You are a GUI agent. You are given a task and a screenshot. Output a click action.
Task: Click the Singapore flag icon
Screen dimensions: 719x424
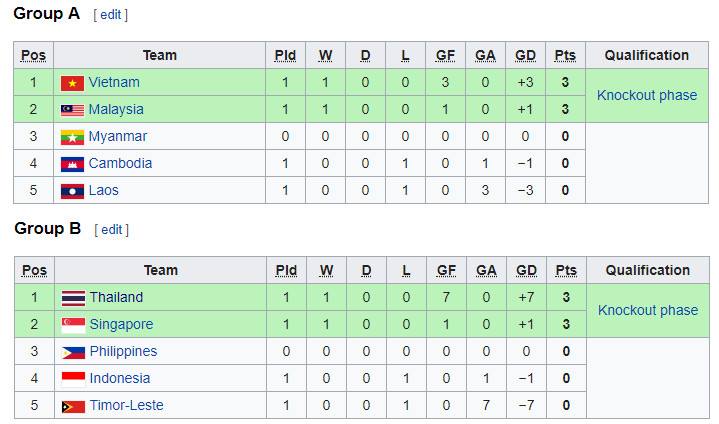(x=73, y=325)
